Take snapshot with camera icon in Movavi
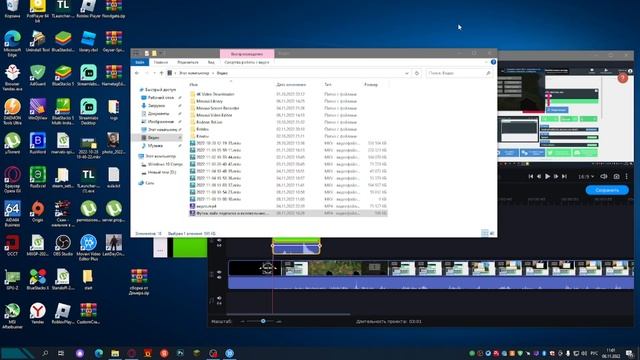The height and width of the screenshot is (360, 640). tap(616, 176)
